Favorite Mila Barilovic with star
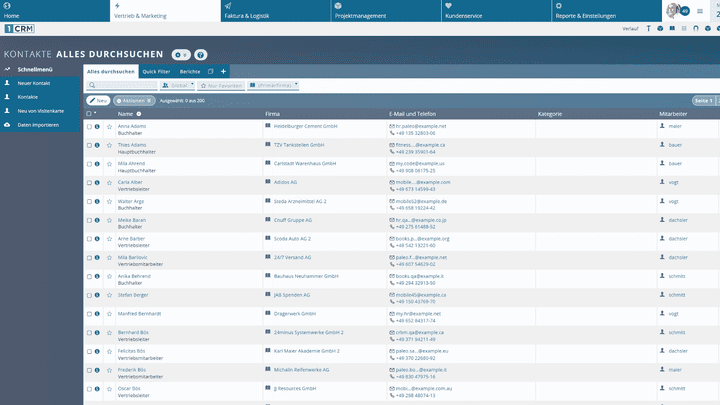720x405 pixels. [109, 258]
